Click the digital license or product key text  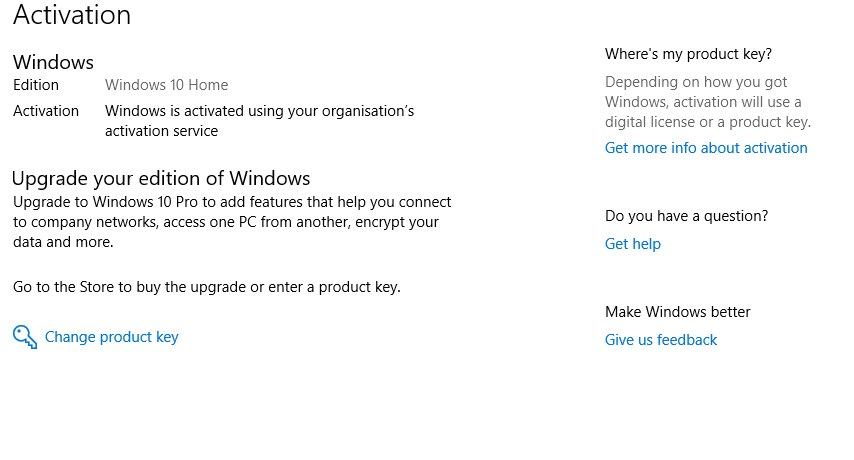click(707, 122)
